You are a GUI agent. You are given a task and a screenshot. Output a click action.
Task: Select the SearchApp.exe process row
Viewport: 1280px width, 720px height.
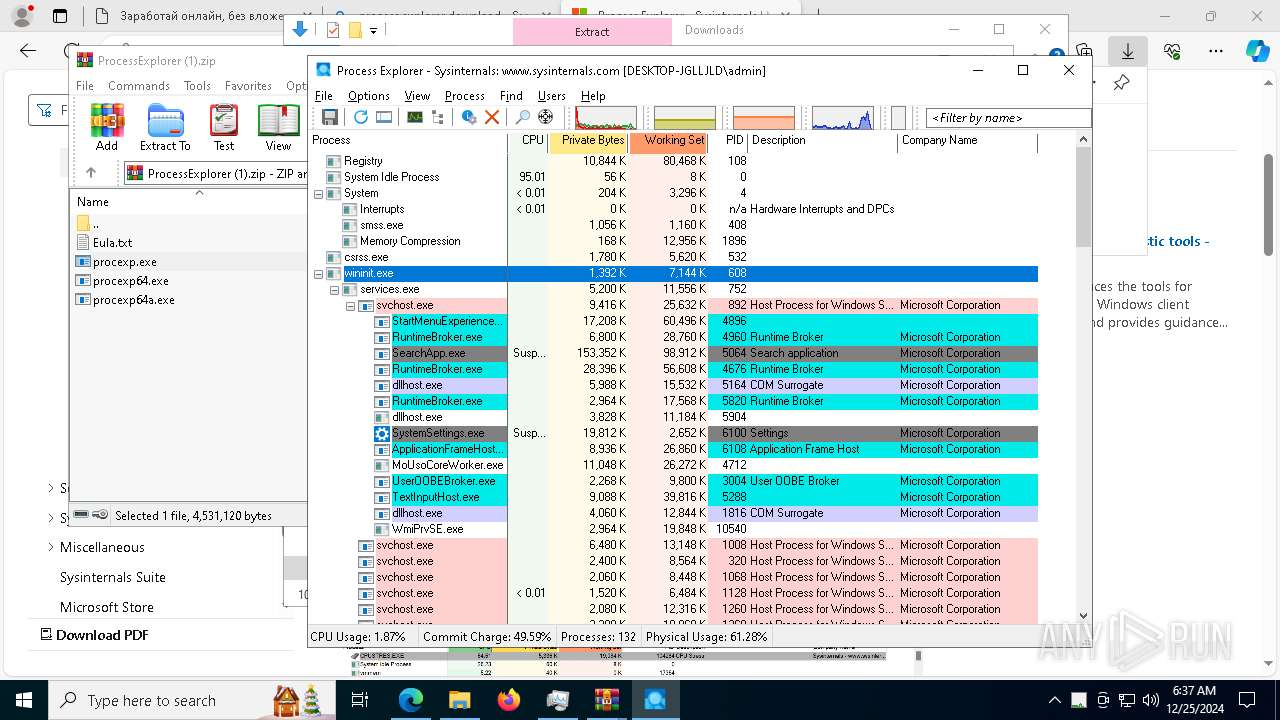pyautogui.click(x=675, y=353)
